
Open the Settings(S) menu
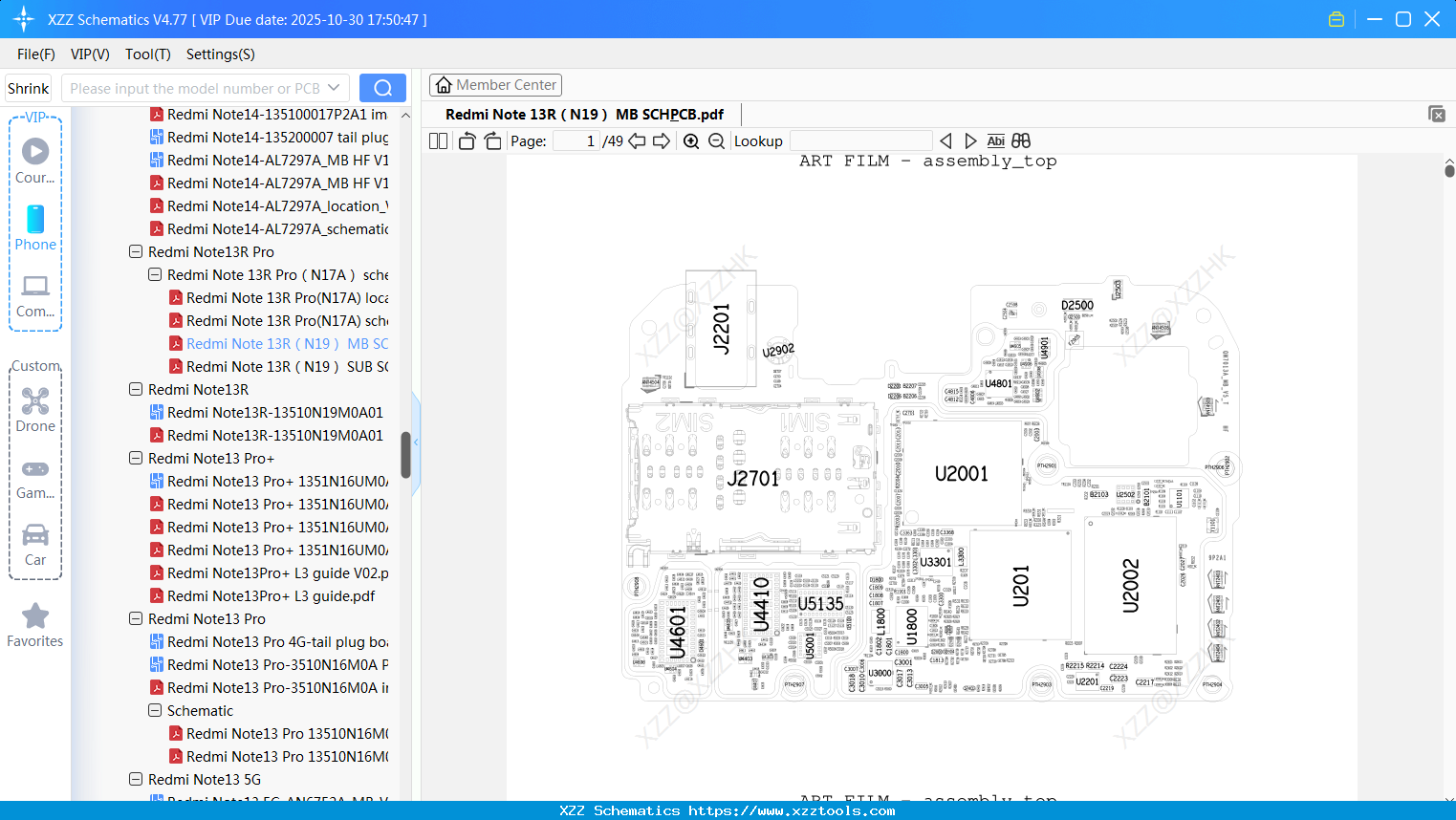point(219,54)
